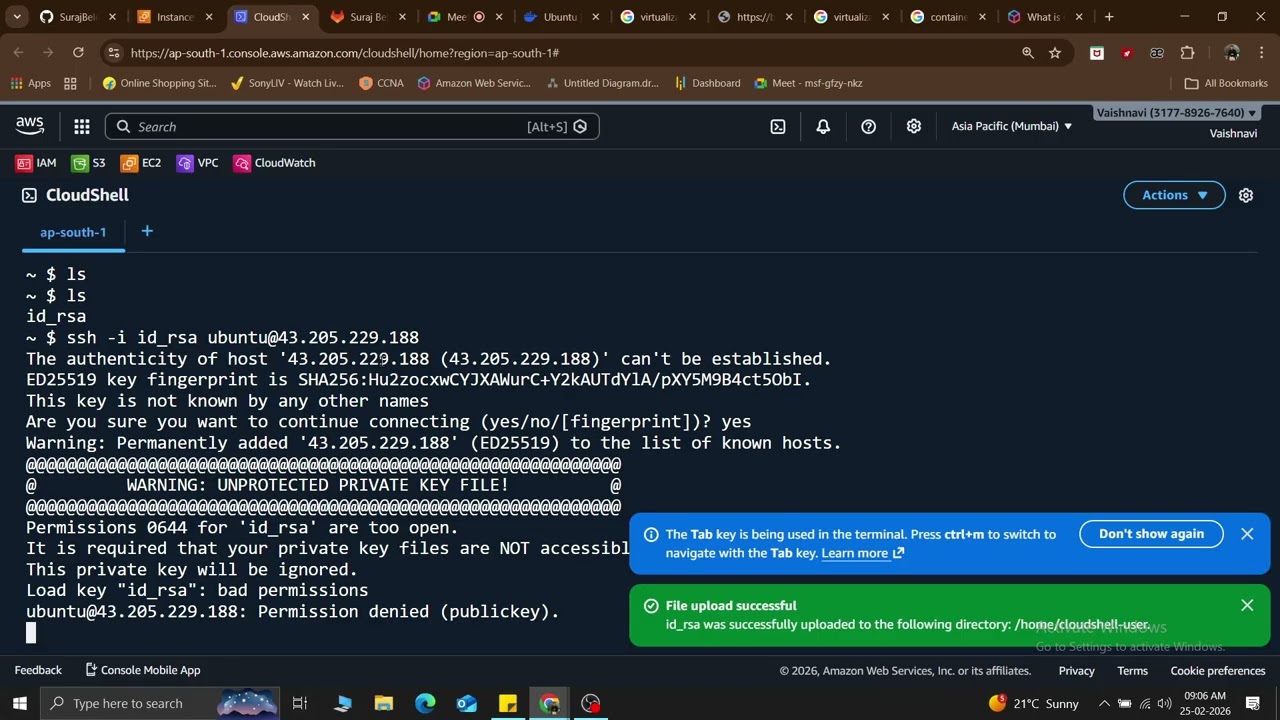Open Dashboard bookmark
This screenshot has height=720, width=1280.
point(708,83)
